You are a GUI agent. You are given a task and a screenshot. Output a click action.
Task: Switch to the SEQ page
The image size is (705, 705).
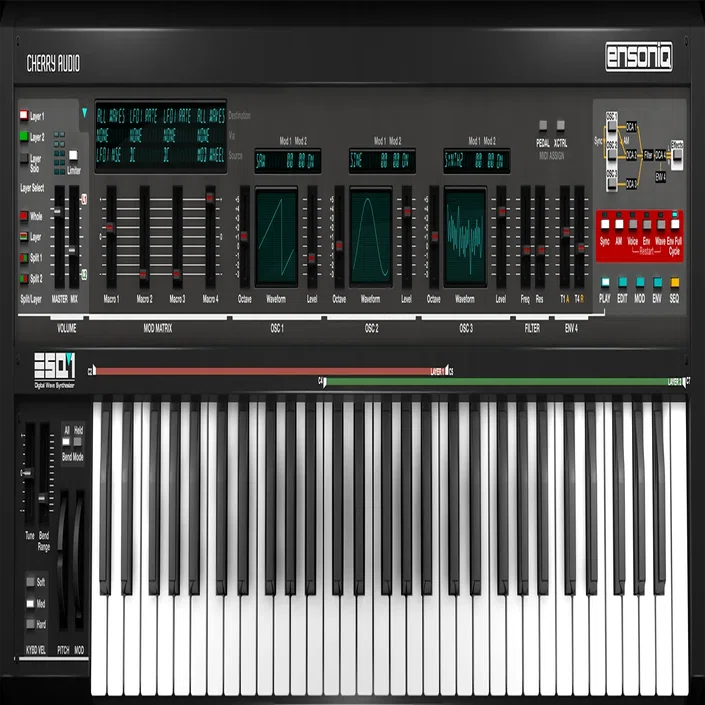(674, 282)
